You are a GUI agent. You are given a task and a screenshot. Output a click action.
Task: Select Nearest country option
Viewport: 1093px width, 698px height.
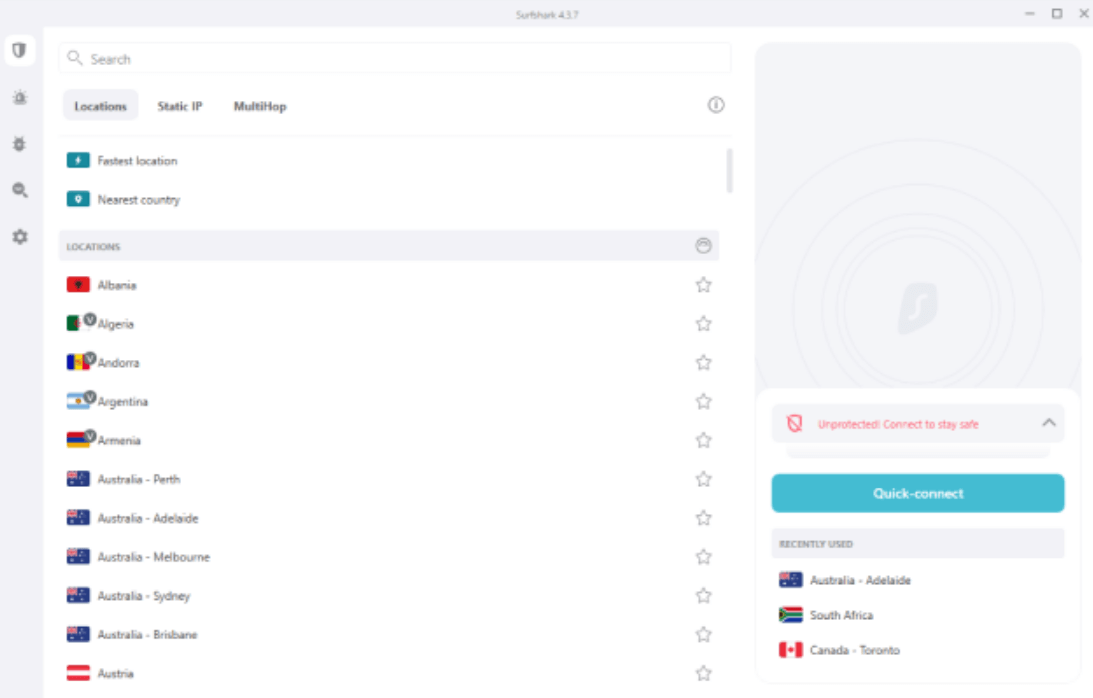pos(390,199)
